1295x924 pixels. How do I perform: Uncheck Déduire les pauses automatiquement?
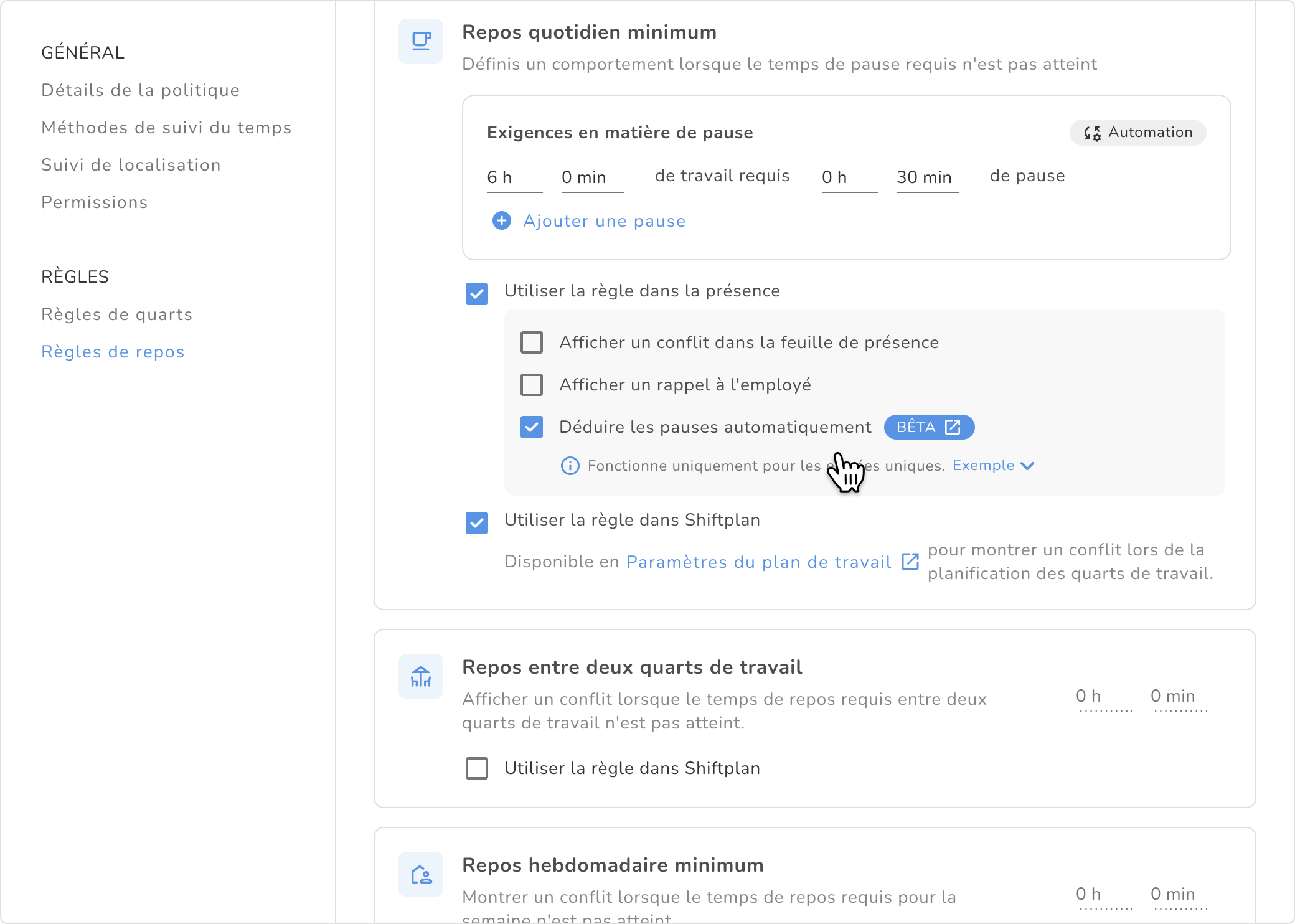pyautogui.click(x=532, y=427)
